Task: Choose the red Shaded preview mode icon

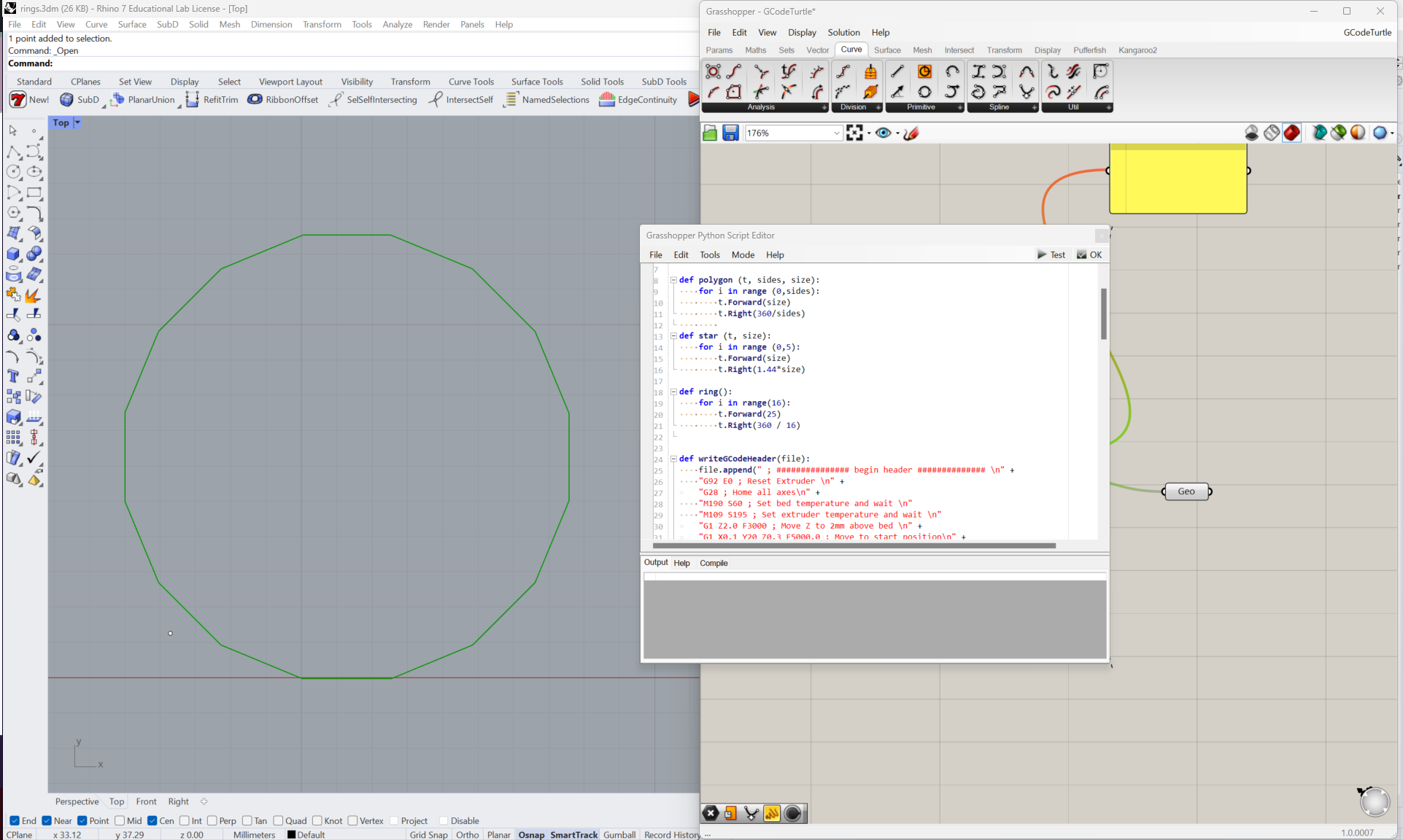Action: click(1291, 133)
